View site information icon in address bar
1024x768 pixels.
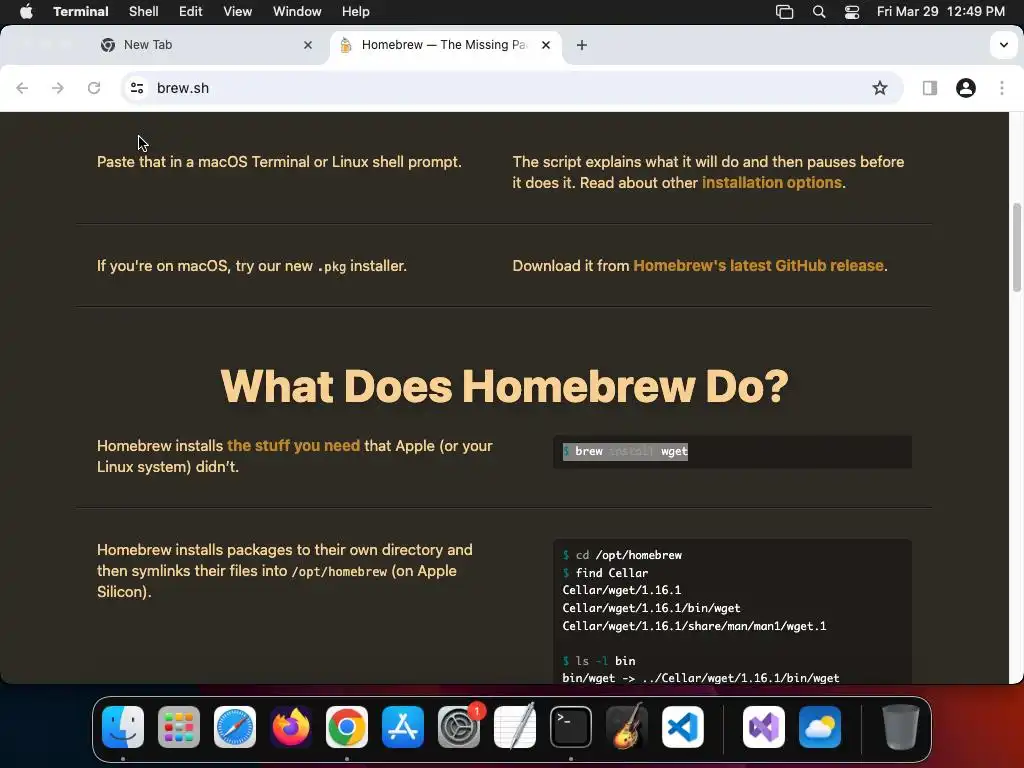click(136, 88)
